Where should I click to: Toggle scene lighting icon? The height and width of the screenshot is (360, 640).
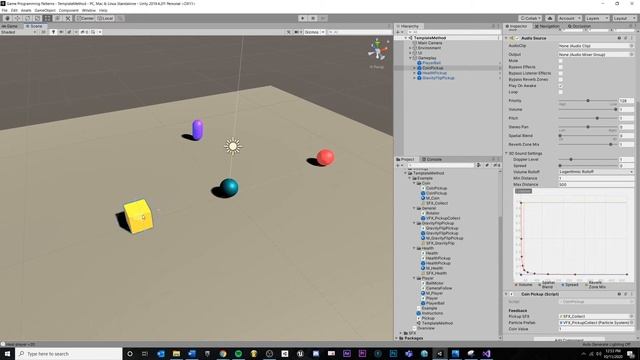(x=53, y=32)
